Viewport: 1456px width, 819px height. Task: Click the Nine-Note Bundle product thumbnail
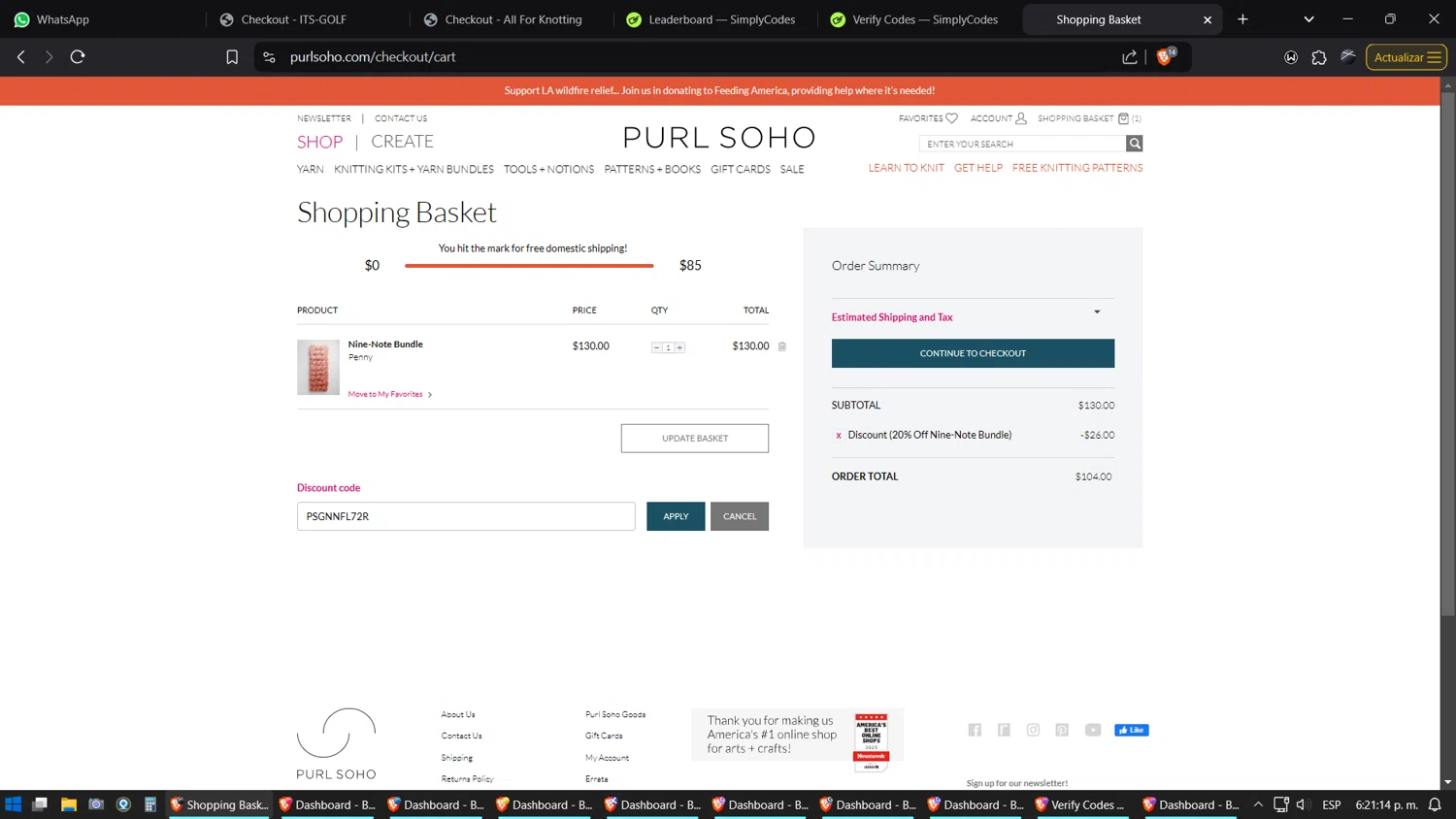click(x=318, y=367)
